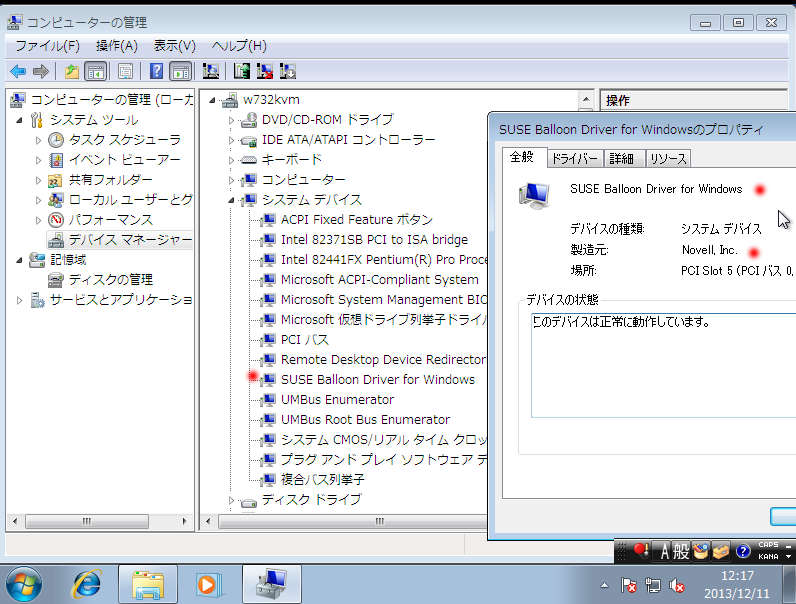Click the Up one level folder icon

click(72, 72)
